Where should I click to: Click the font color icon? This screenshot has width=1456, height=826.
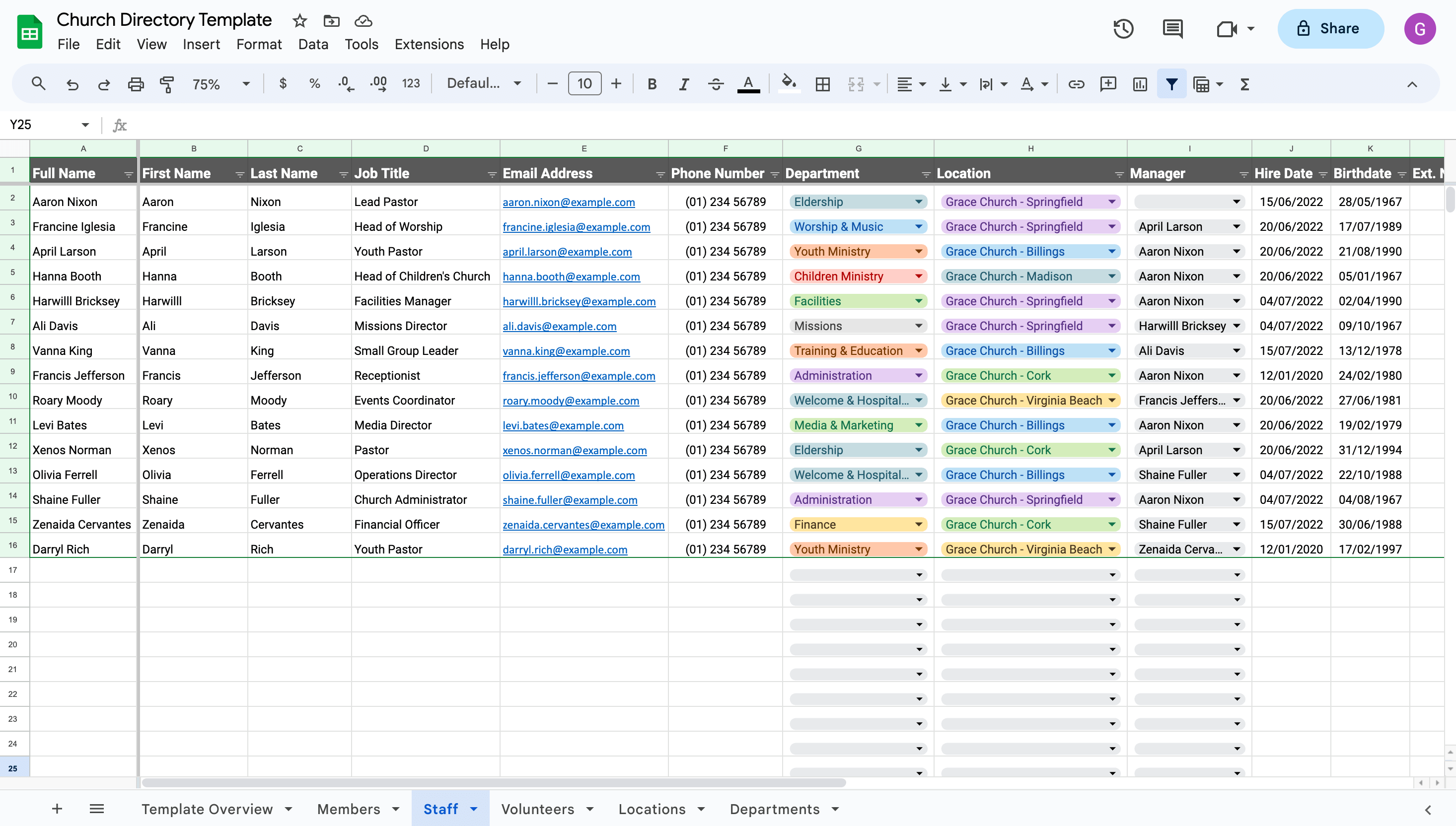click(x=749, y=84)
